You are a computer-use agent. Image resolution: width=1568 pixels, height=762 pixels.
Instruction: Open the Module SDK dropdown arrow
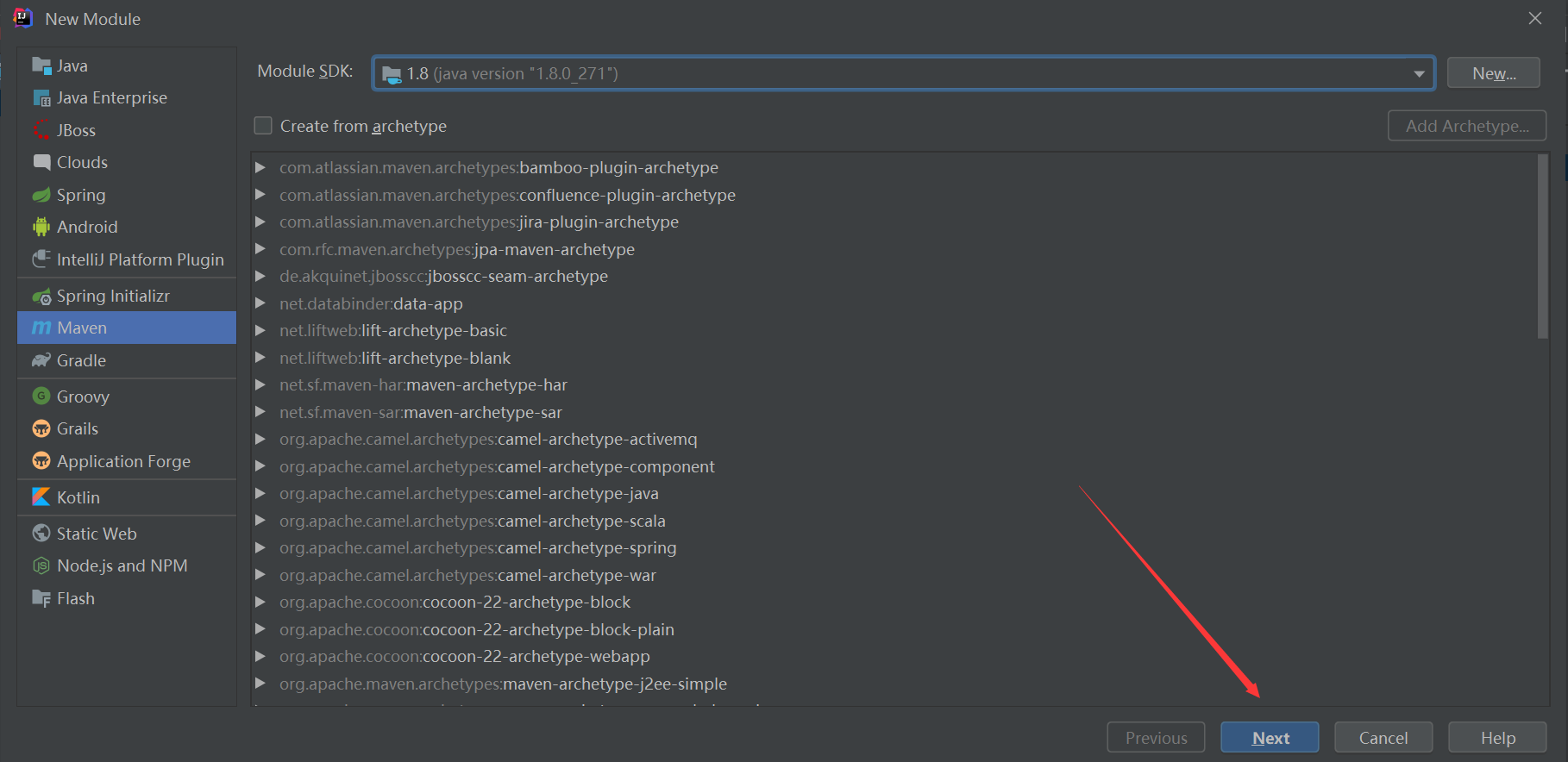coord(1419,74)
